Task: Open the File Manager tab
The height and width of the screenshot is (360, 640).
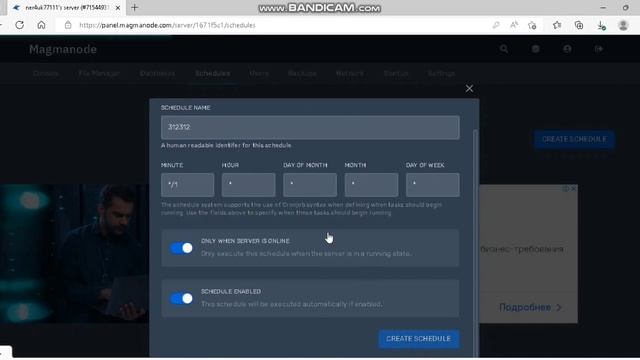Action: [x=99, y=74]
